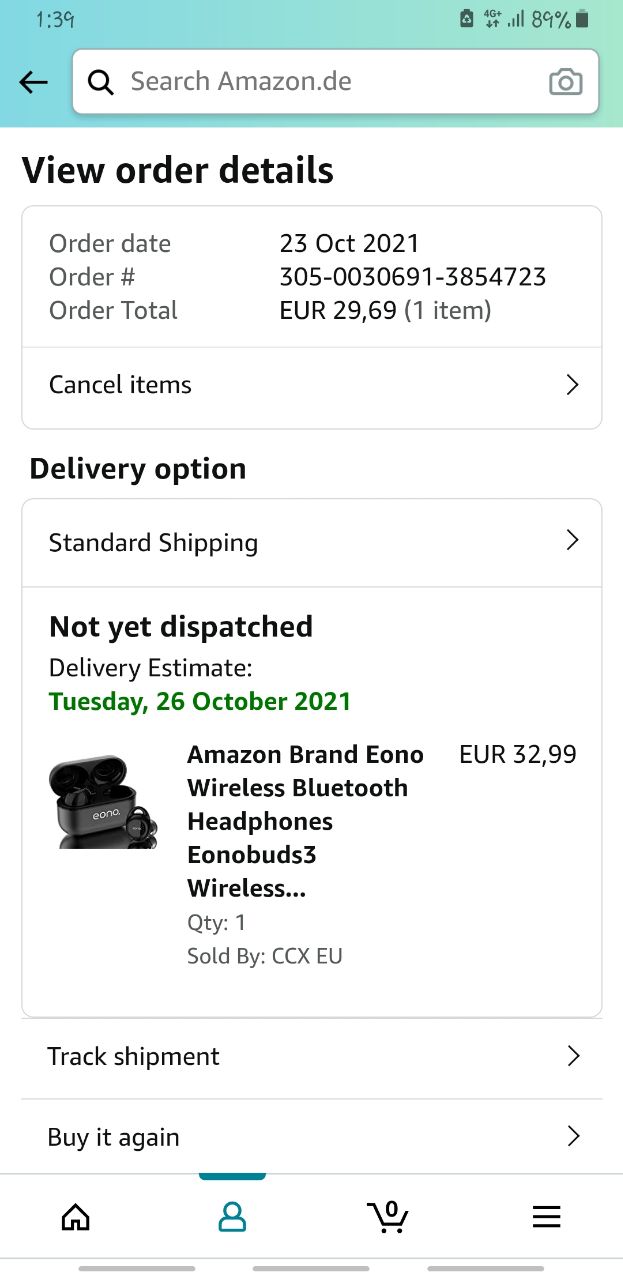Expand the Cancel items chevron
623x1280 pixels.
(572, 385)
